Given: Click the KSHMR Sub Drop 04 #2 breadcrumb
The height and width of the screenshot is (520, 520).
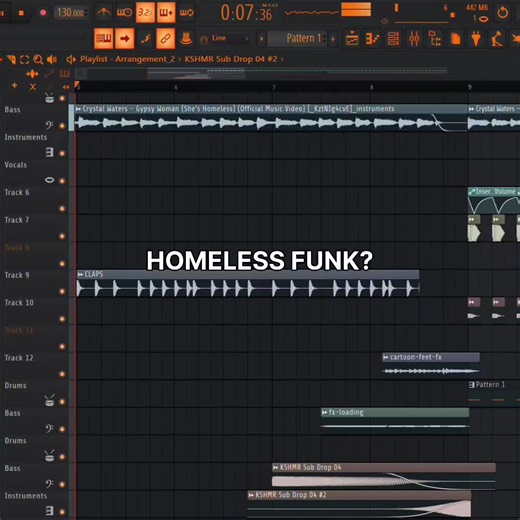Looking at the screenshot, I should tap(231, 59).
